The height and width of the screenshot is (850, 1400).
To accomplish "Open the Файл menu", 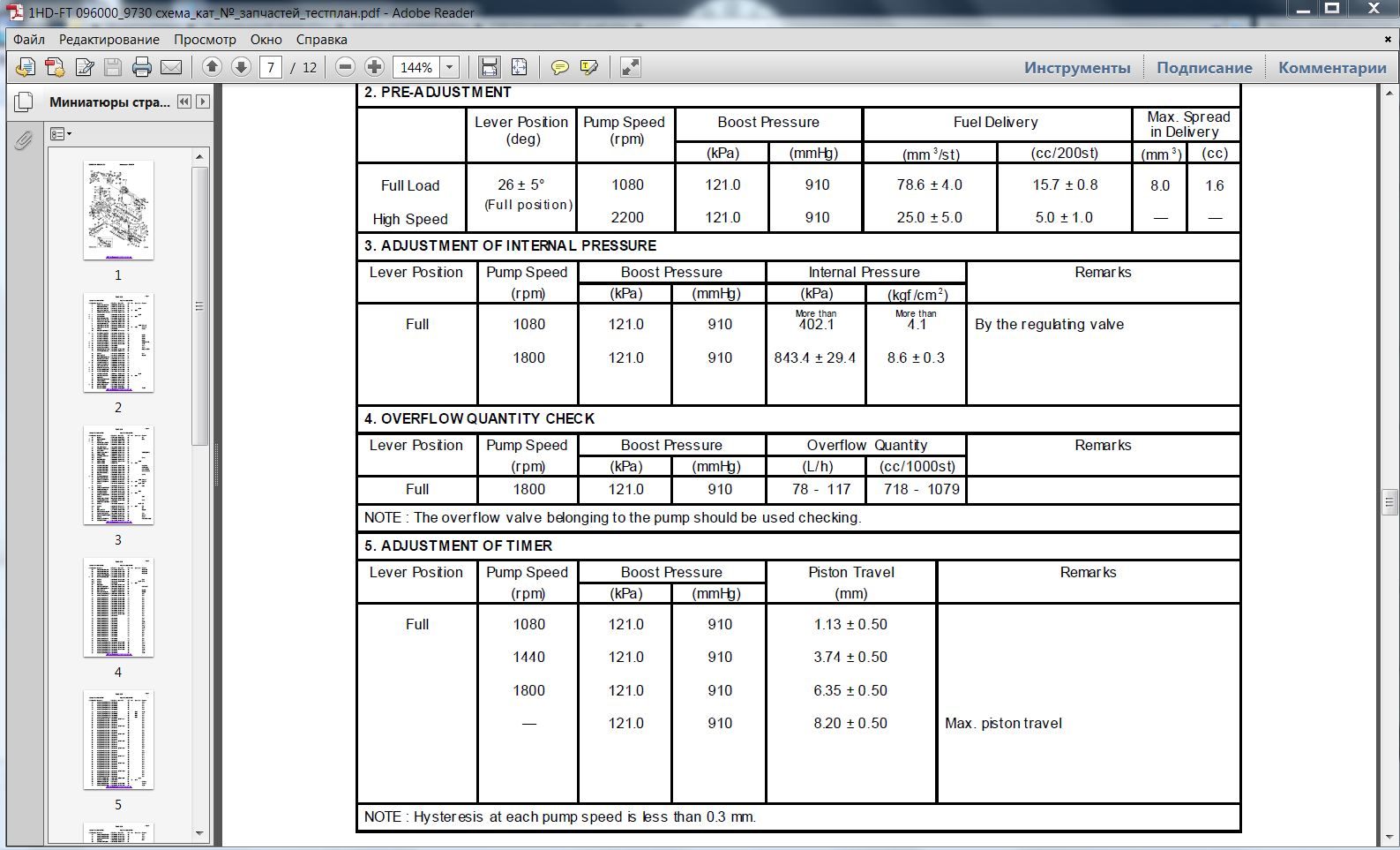I will pos(29,40).
